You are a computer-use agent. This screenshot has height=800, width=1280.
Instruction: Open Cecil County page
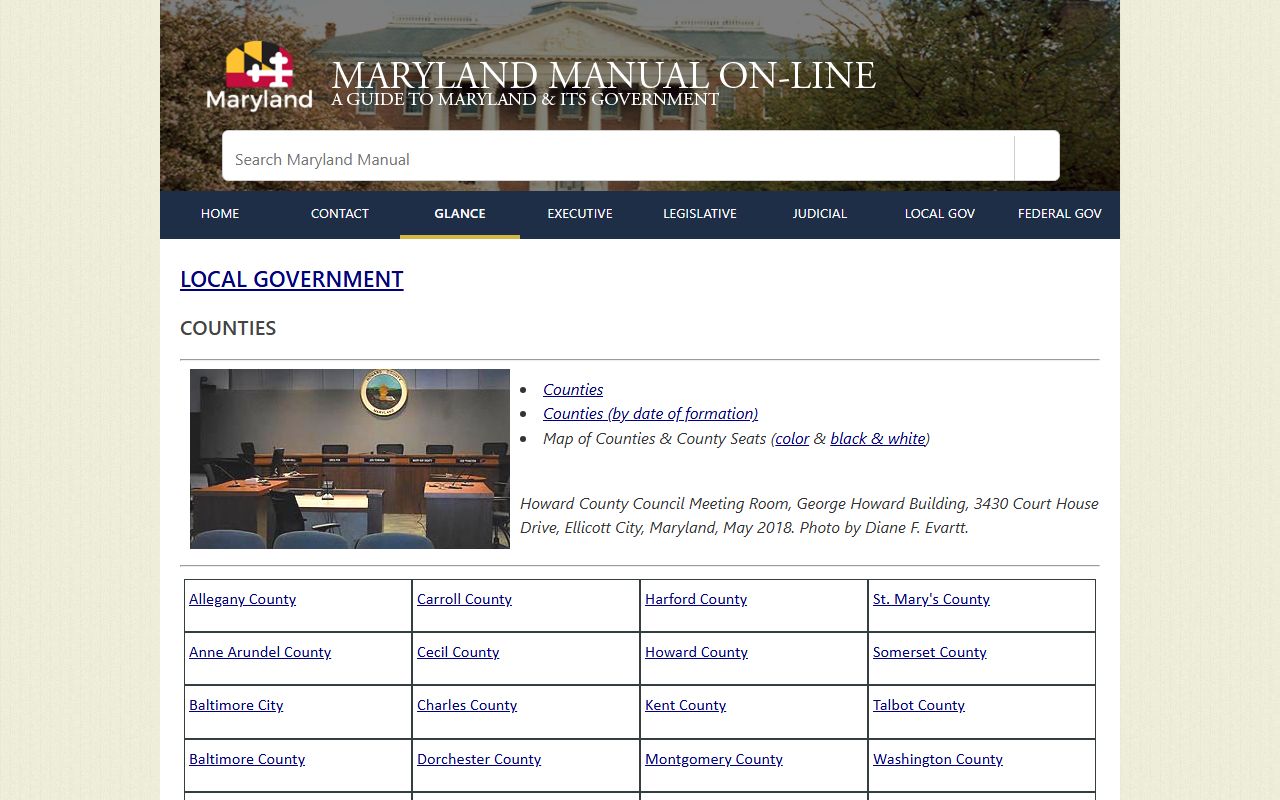click(x=458, y=652)
